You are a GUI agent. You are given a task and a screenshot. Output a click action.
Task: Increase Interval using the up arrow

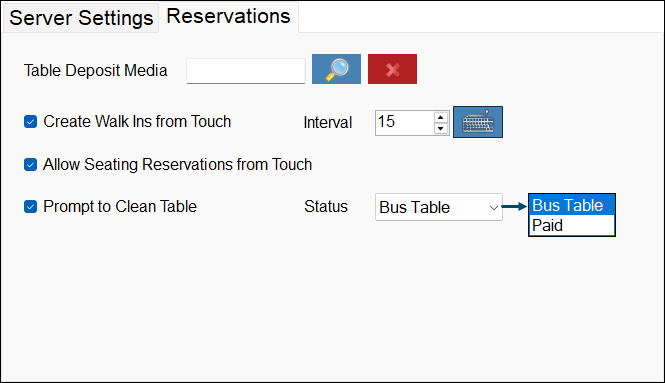441,117
